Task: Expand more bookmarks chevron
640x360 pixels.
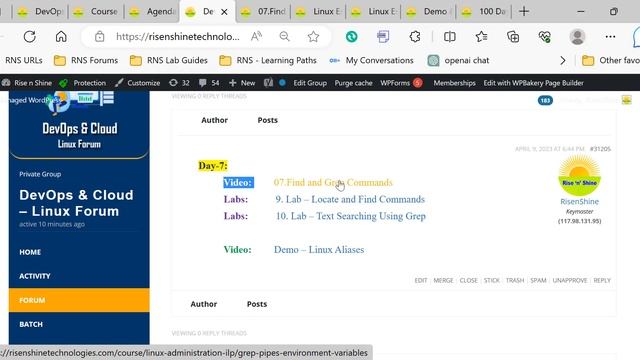Action: point(563,60)
